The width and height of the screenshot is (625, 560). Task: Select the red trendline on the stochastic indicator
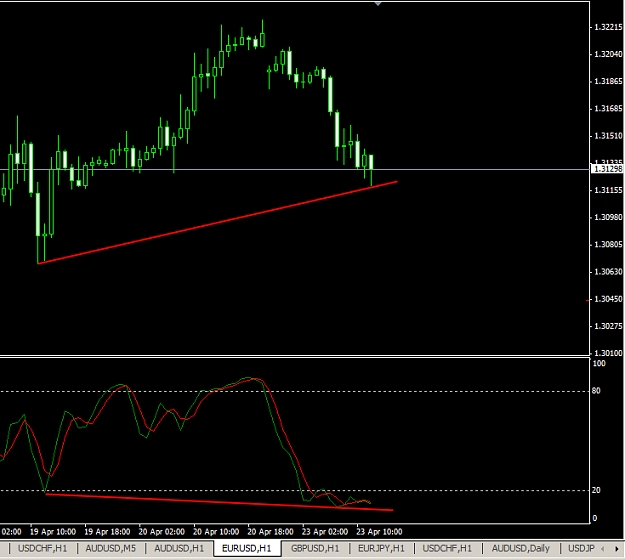[x=219, y=502]
